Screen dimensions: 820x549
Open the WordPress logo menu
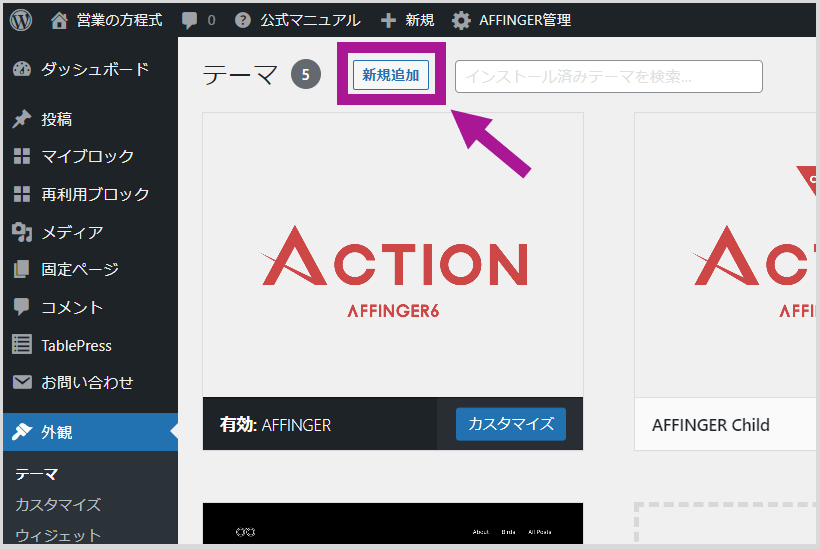click(21, 20)
